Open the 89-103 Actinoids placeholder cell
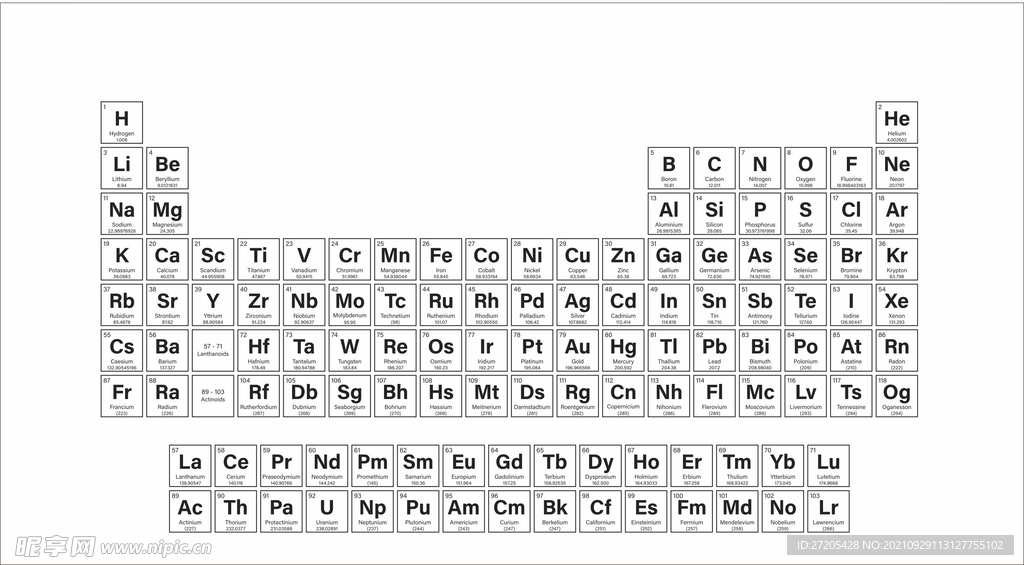 [213, 395]
